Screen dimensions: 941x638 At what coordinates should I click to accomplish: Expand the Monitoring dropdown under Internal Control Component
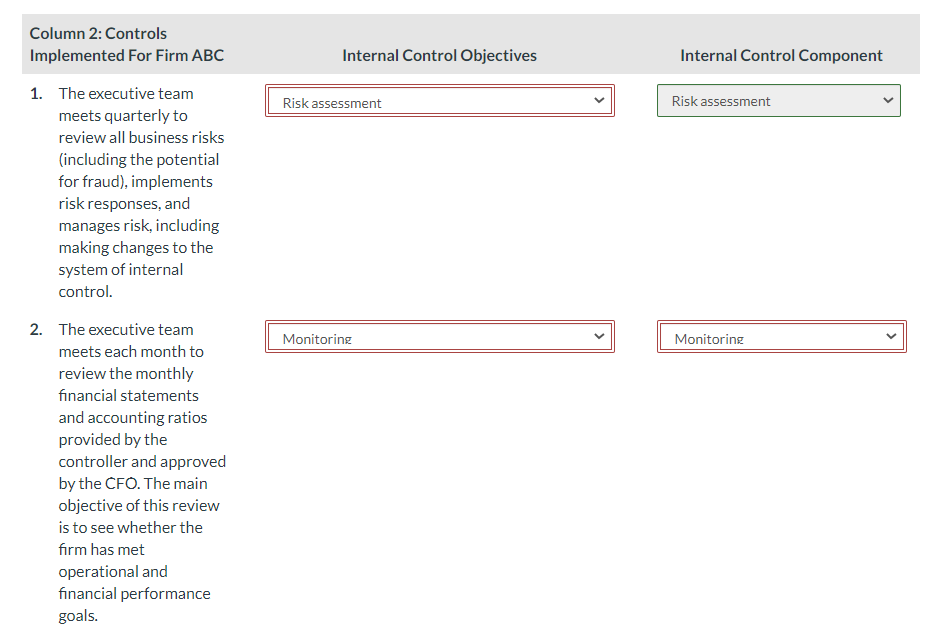pyautogui.click(x=781, y=336)
